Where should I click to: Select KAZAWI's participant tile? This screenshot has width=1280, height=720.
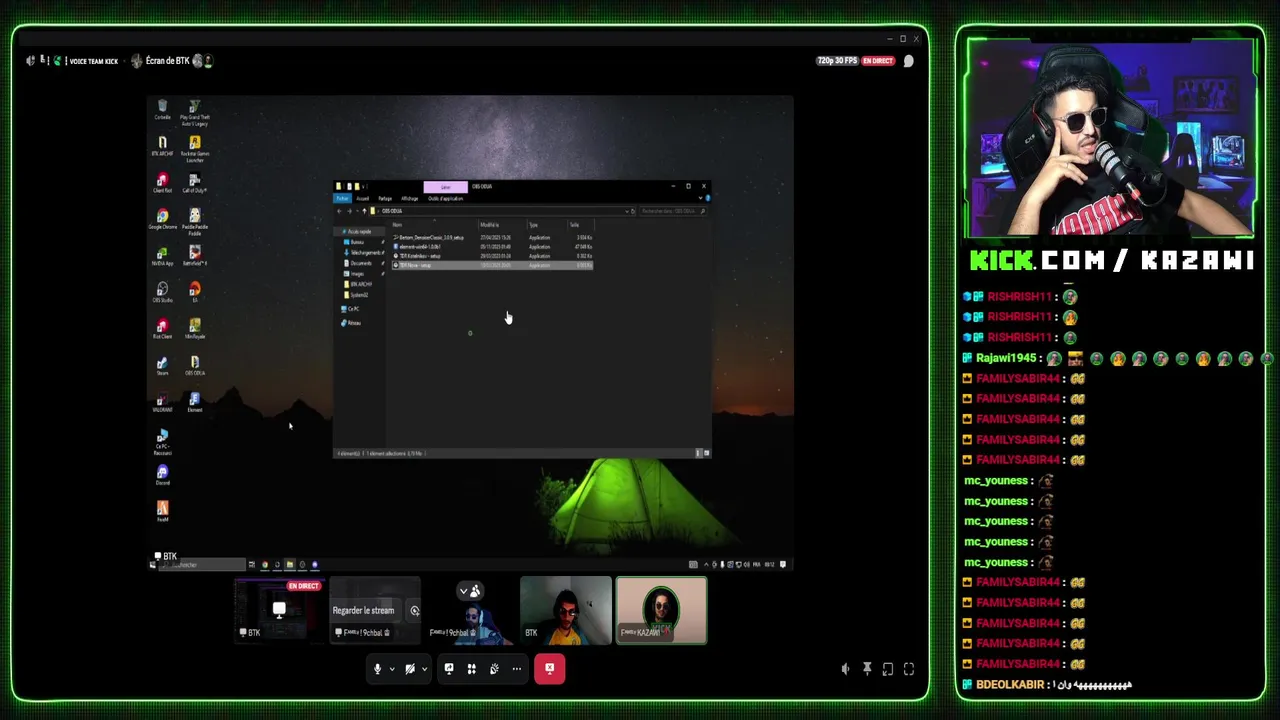click(661, 610)
